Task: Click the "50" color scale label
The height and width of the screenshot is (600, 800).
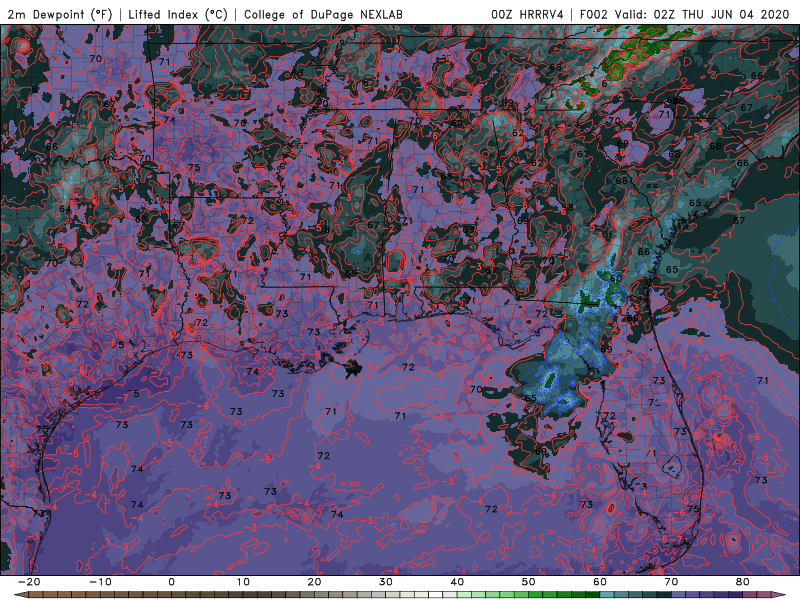Action: [529, 582]
